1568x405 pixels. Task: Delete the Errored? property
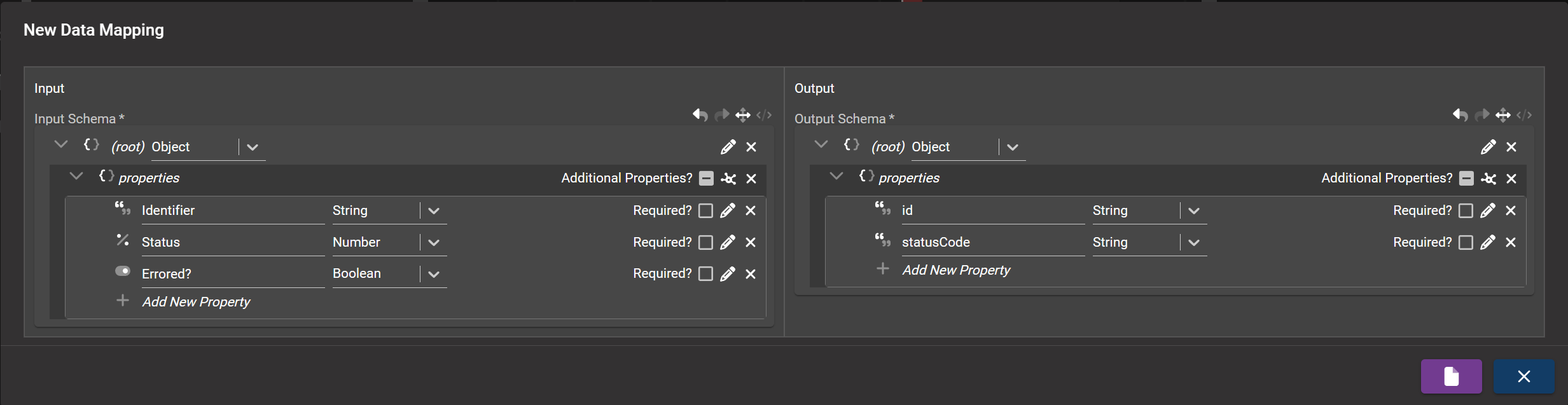click(x=751, y=274)
